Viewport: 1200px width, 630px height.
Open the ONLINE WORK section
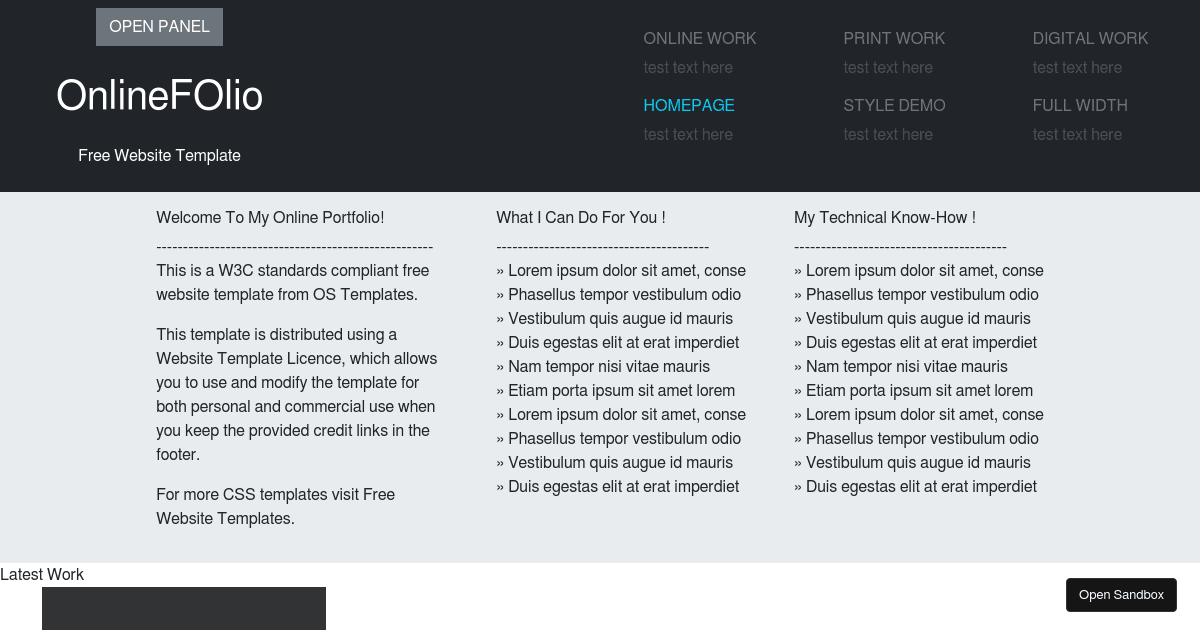coord(700,38)
